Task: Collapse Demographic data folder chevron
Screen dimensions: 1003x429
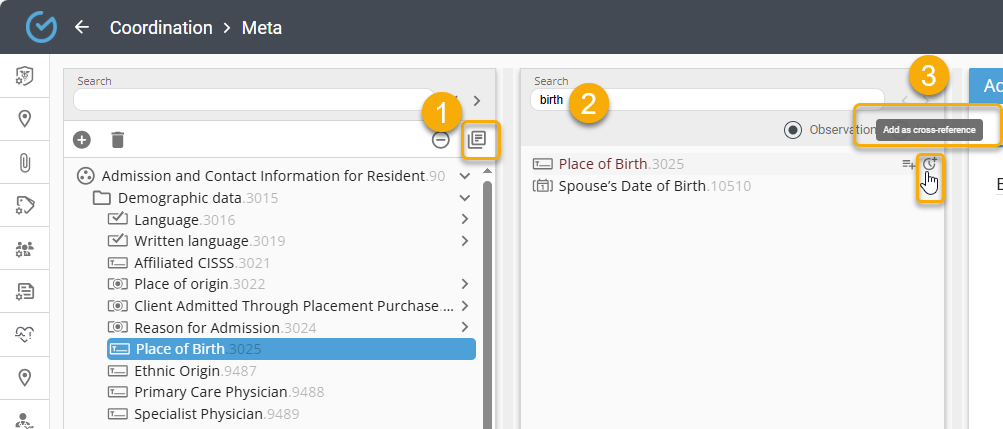Action: (x=465, y=198)
